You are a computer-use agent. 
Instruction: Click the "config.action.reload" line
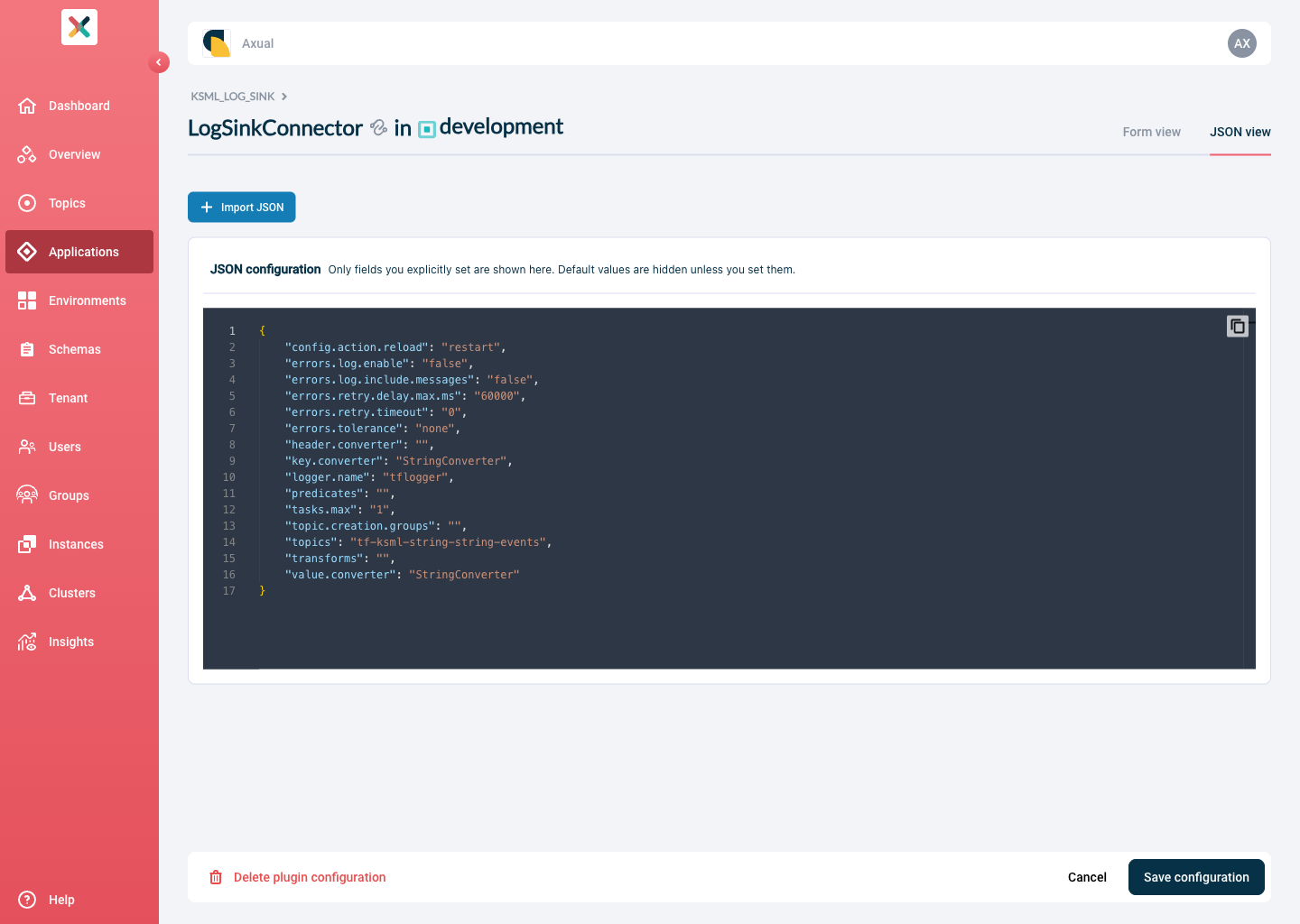(395, 347)
